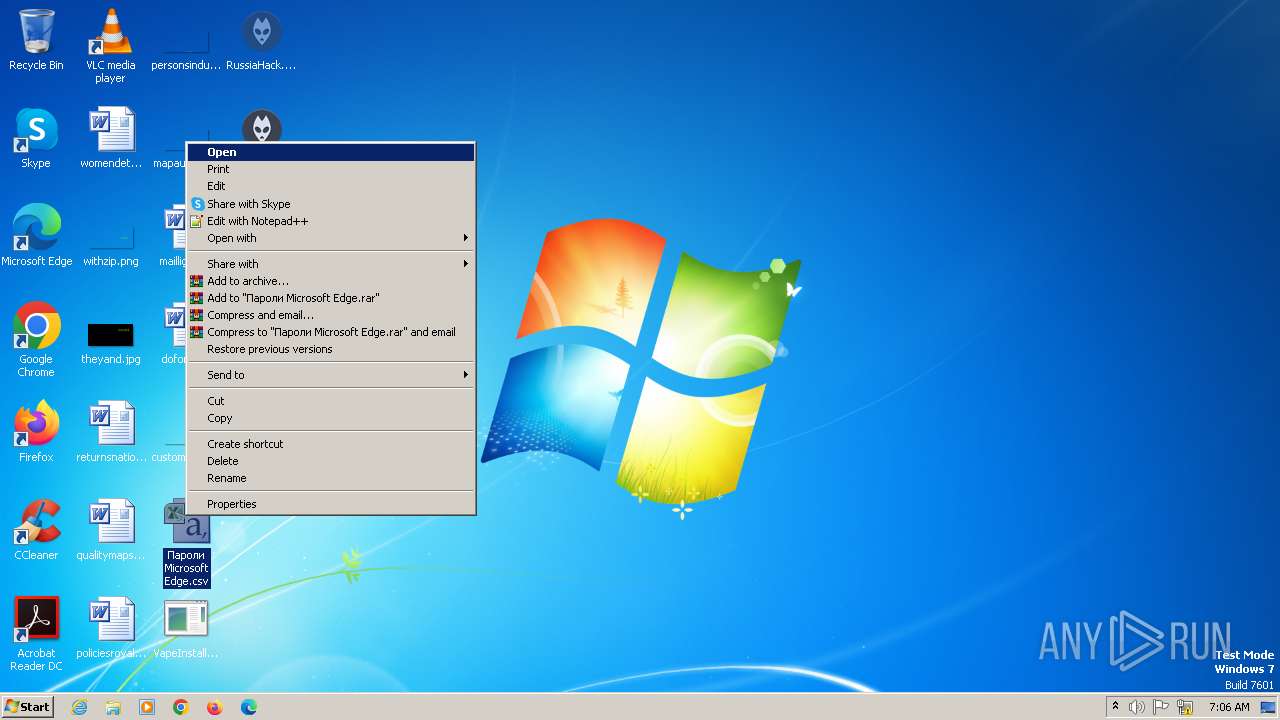
Task: Select the VapeInstall desktop icon
Action: click(x=186, y=628)
